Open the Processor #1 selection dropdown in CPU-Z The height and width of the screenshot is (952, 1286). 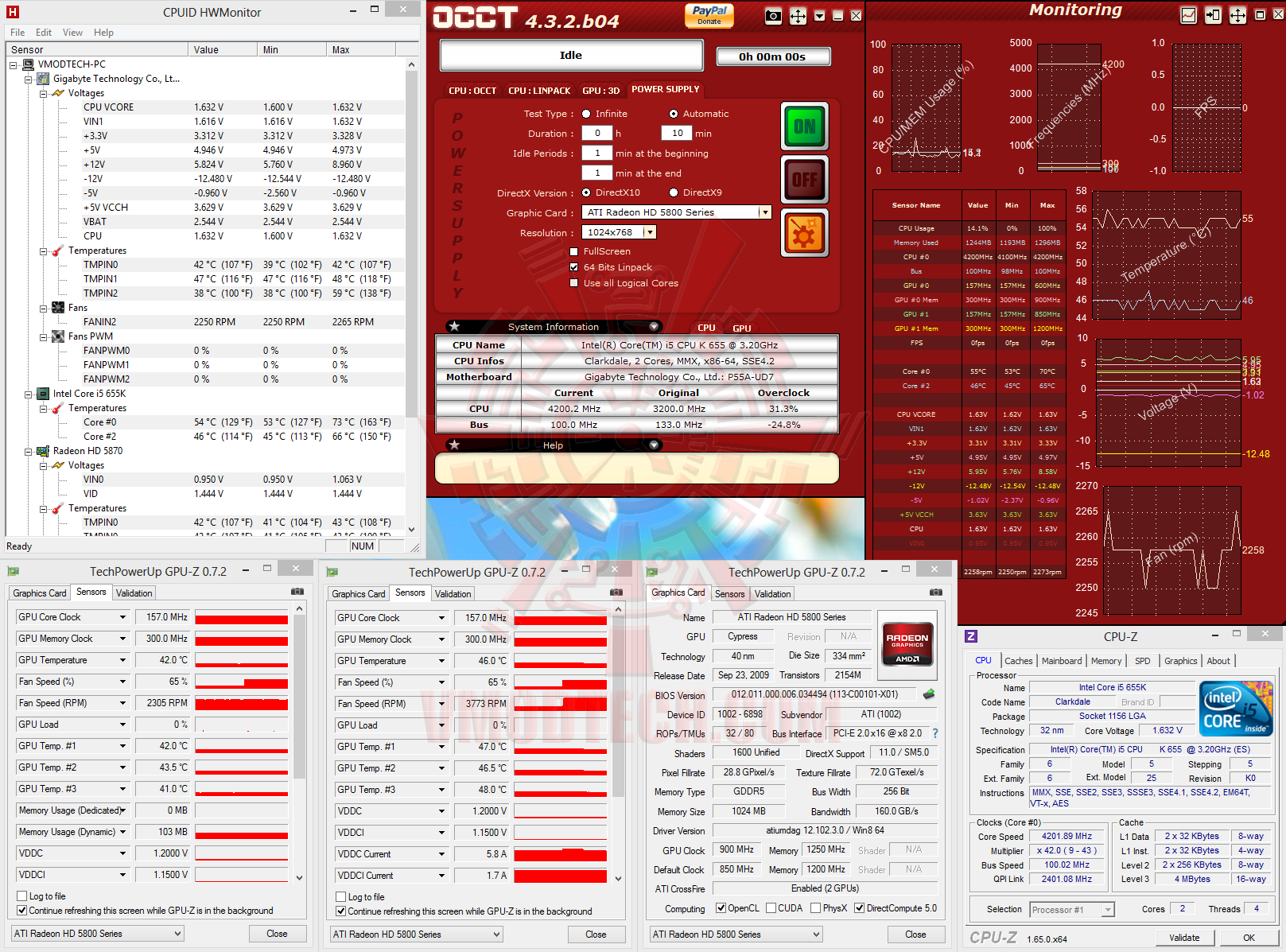coord(1072,909)
